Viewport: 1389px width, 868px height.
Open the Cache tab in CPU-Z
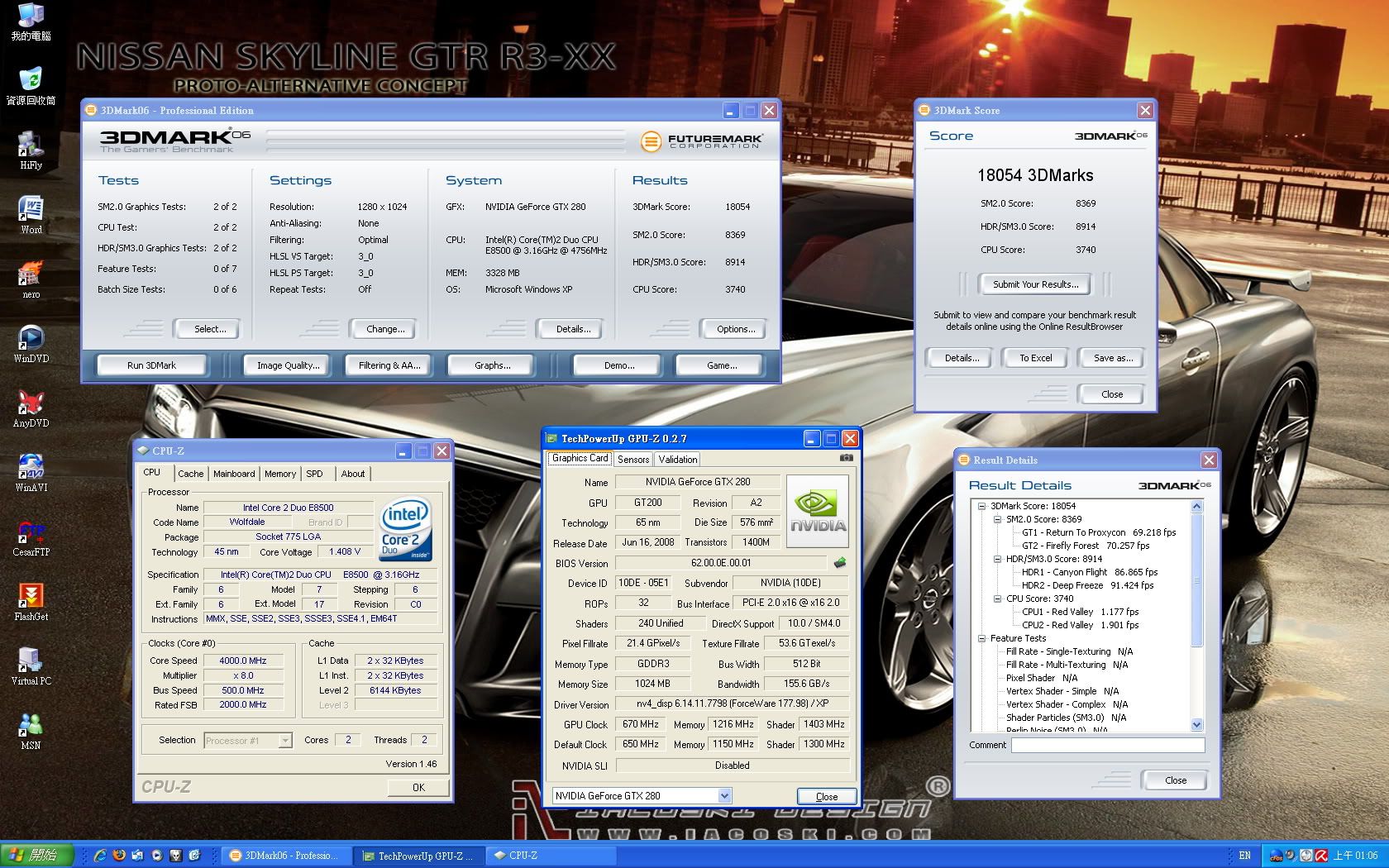[x=190, y=474]
